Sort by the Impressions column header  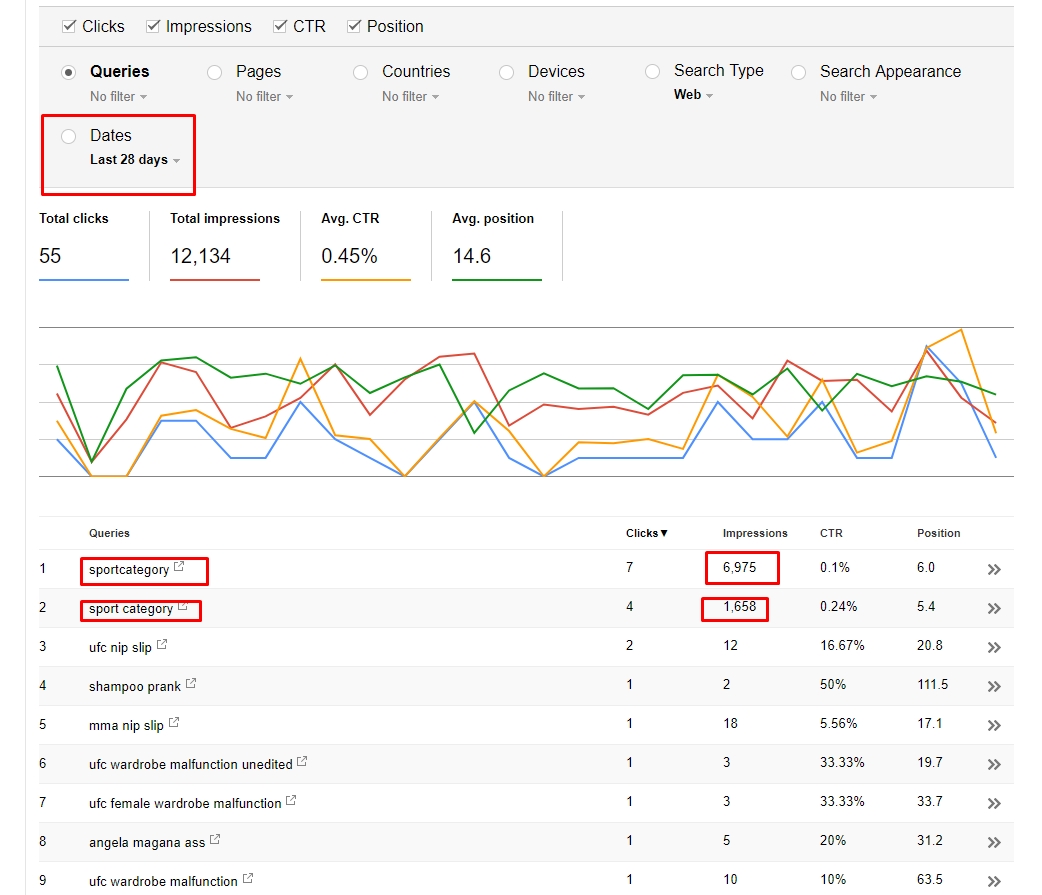click(x=755, y=533)
